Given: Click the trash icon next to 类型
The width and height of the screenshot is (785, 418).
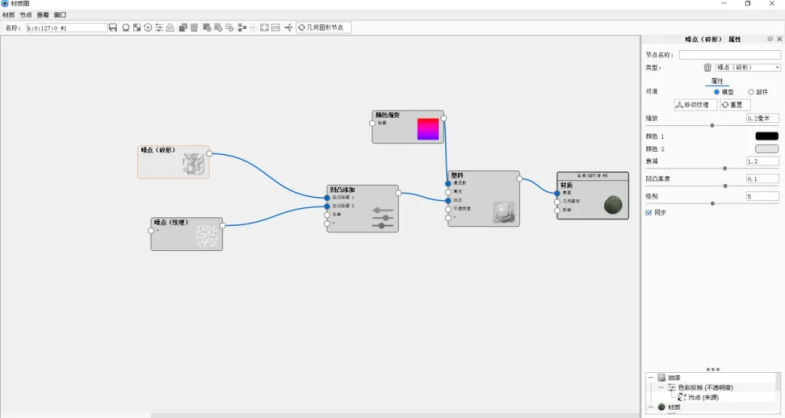Looking at the screenshot, I should click(706, 67).
